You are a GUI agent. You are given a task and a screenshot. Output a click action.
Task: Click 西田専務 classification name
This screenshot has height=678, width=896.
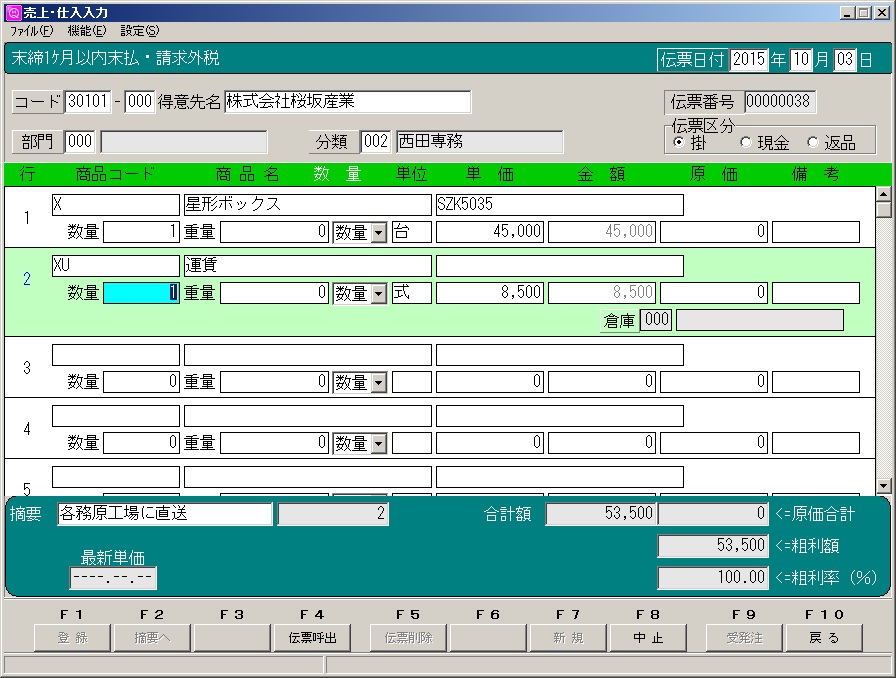point(479,141)
